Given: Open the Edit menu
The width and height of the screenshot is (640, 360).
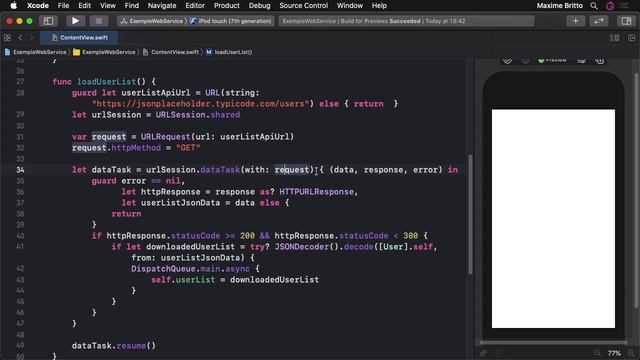Looking at the screenshot, I should [x=84, y=6].
